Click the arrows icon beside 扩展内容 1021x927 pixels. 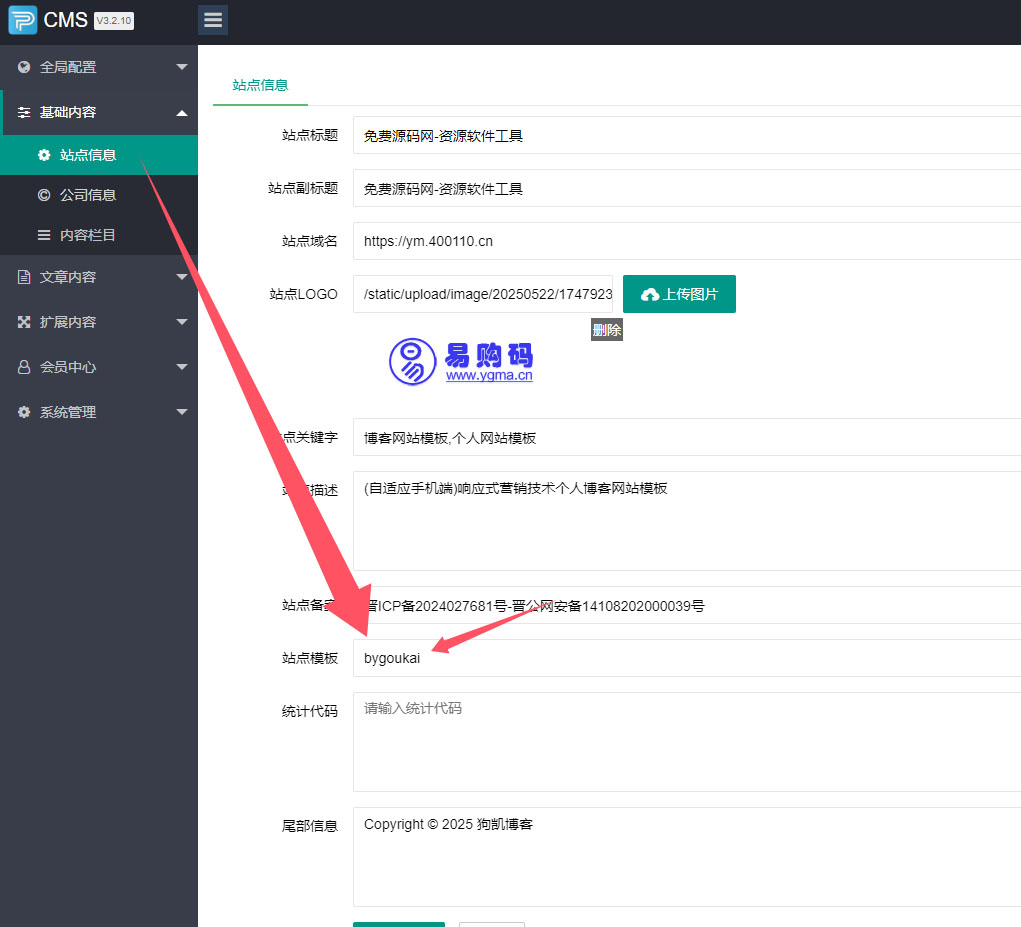22,322
